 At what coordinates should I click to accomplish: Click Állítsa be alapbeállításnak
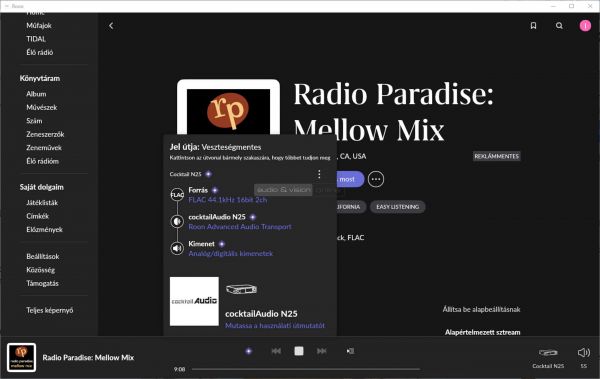point(481,309)
